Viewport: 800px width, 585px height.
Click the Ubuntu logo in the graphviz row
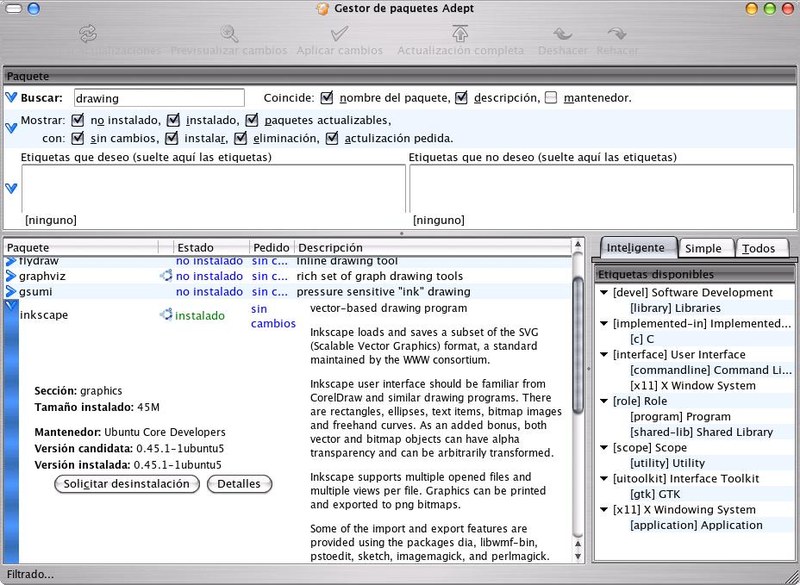pos(166,276)
